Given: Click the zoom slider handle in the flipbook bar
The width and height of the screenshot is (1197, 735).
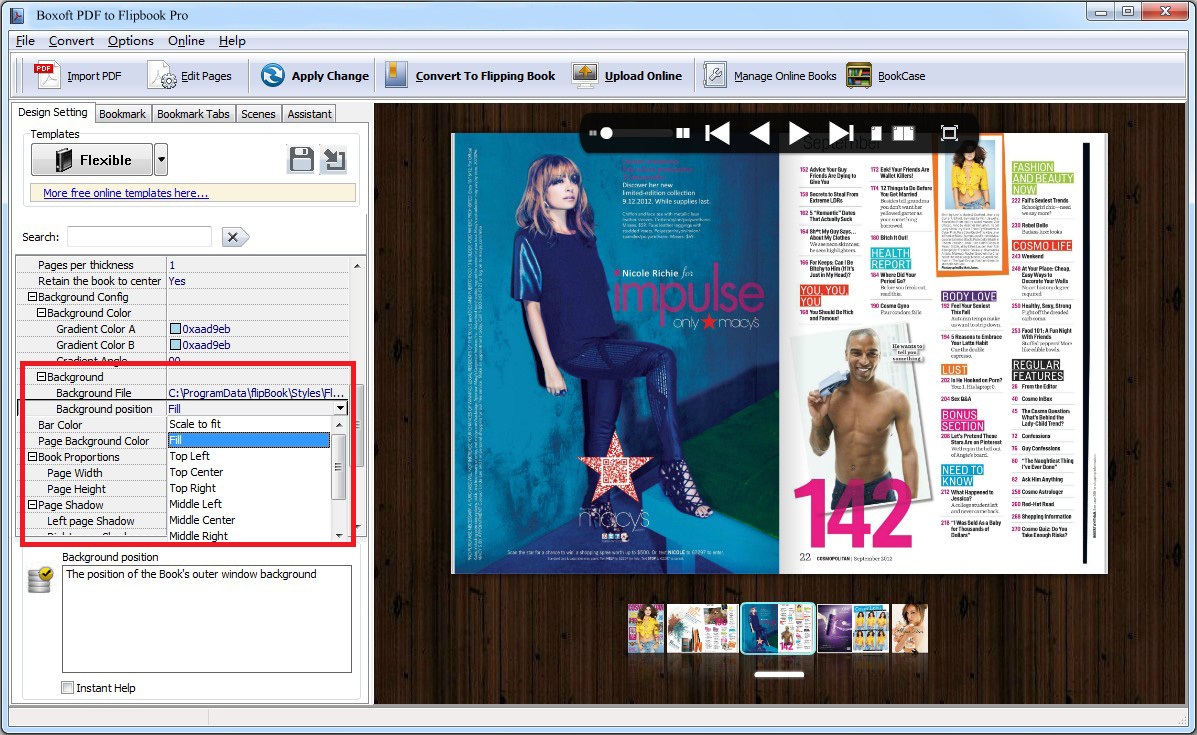Looking at the screenshot, I should pos(606,133).
